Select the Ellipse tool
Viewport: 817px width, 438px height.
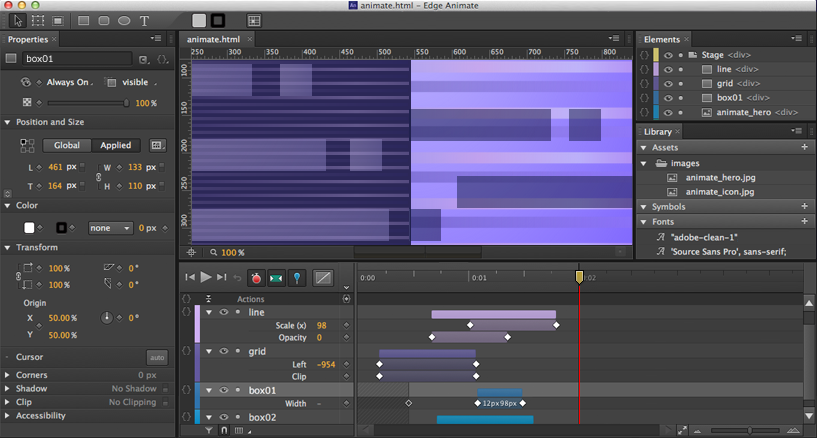point(124,20)
